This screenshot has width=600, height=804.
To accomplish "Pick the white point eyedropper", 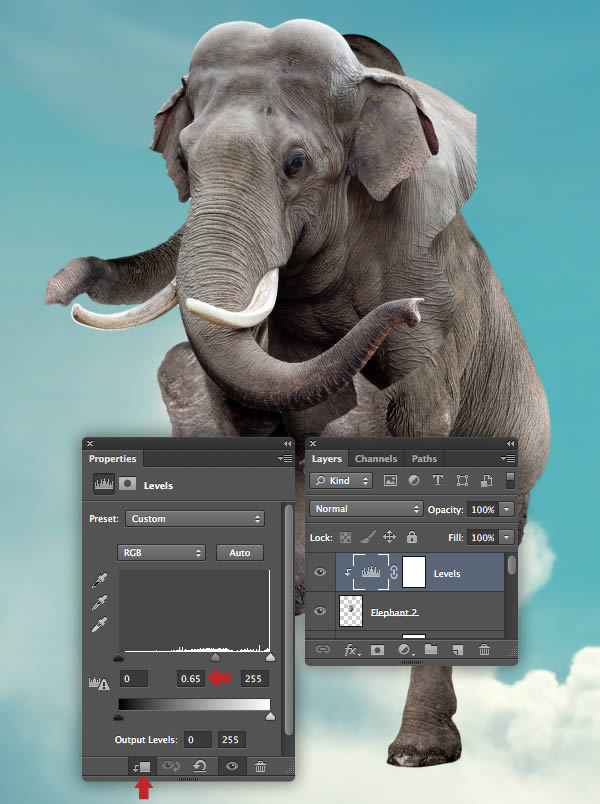I will pos(99,625).
